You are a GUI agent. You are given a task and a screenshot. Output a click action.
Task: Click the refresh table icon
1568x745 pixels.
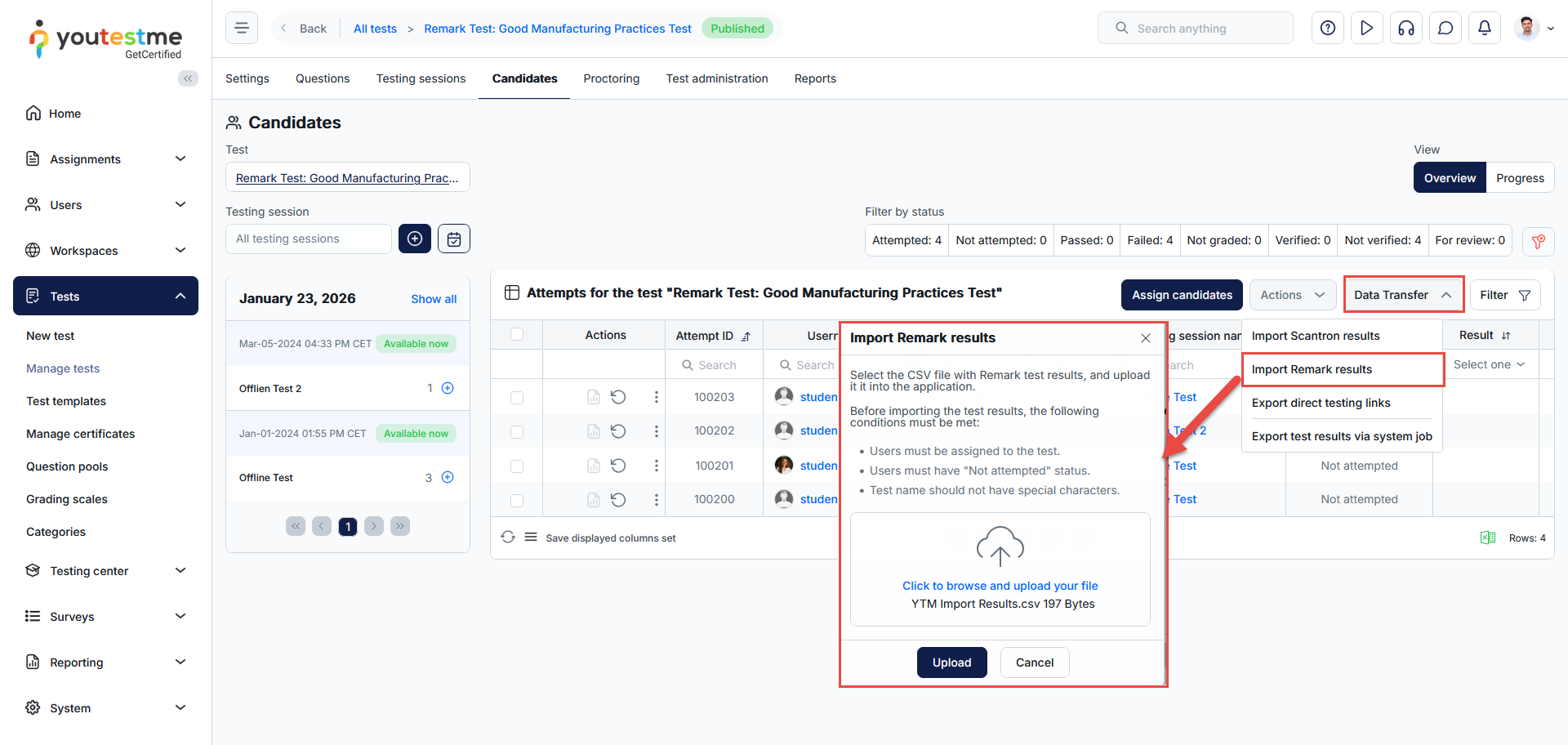click(508, 537)
